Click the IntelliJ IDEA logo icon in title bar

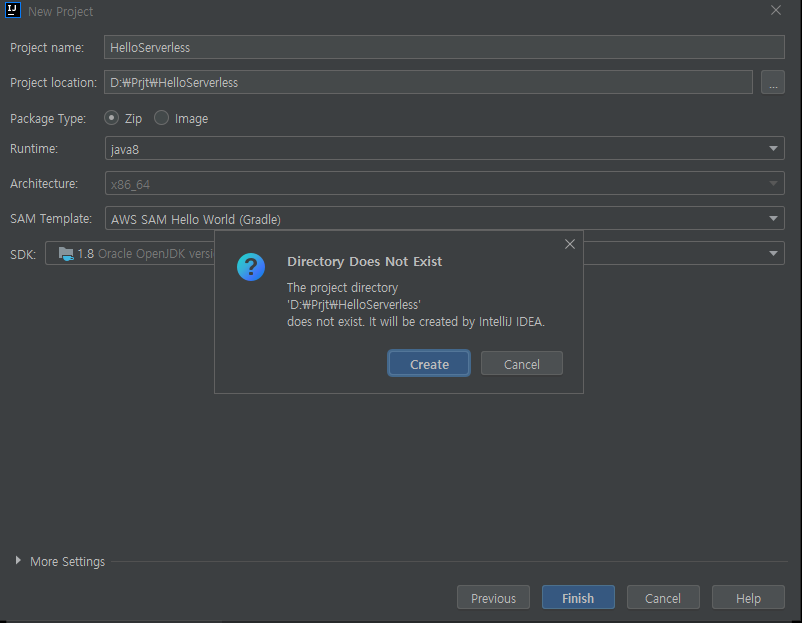(12, 10)
